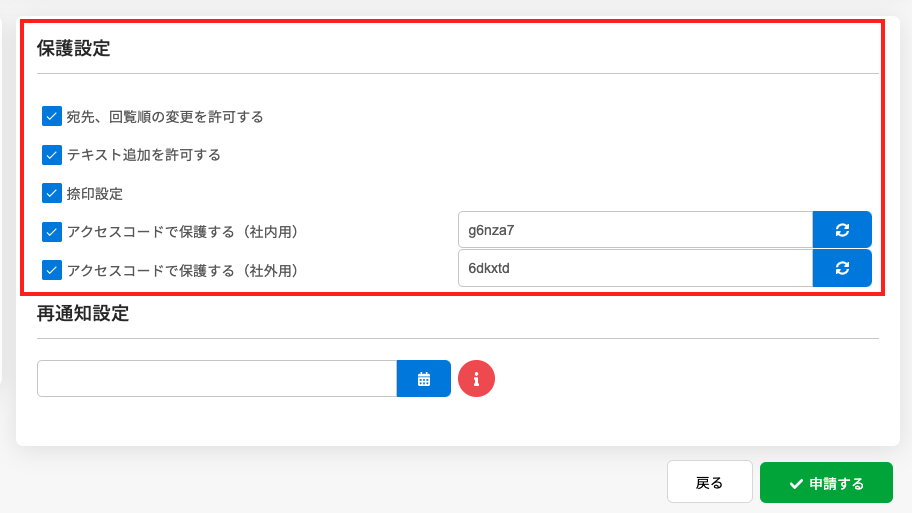The width and height of the screenshot is (912, 513).
Task: Click the 保護設定 section heading
Action: tap(73, 48)
